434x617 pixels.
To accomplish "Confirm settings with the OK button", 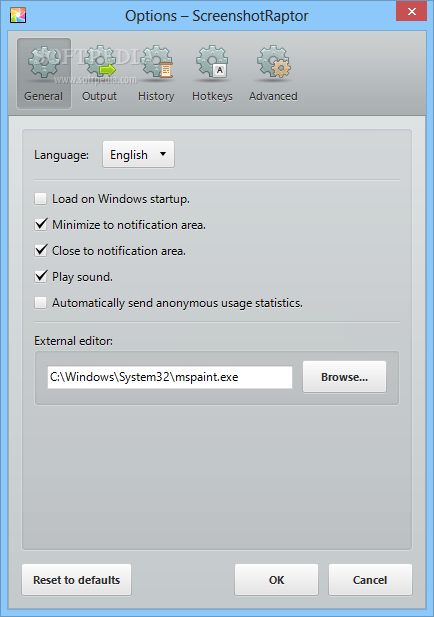I will click(x=276, y=580).
